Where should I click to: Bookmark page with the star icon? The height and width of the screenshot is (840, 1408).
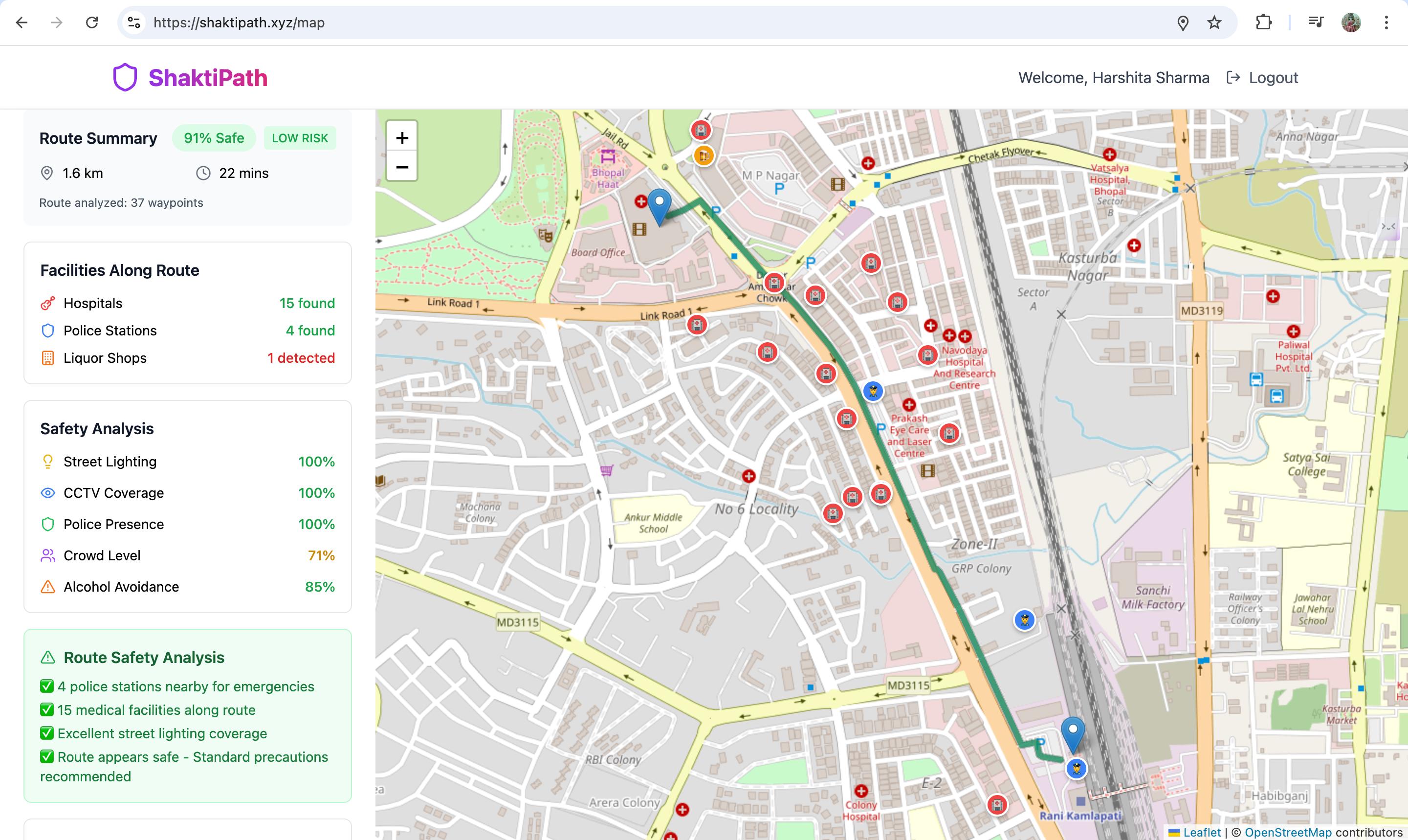(1214, 22)
